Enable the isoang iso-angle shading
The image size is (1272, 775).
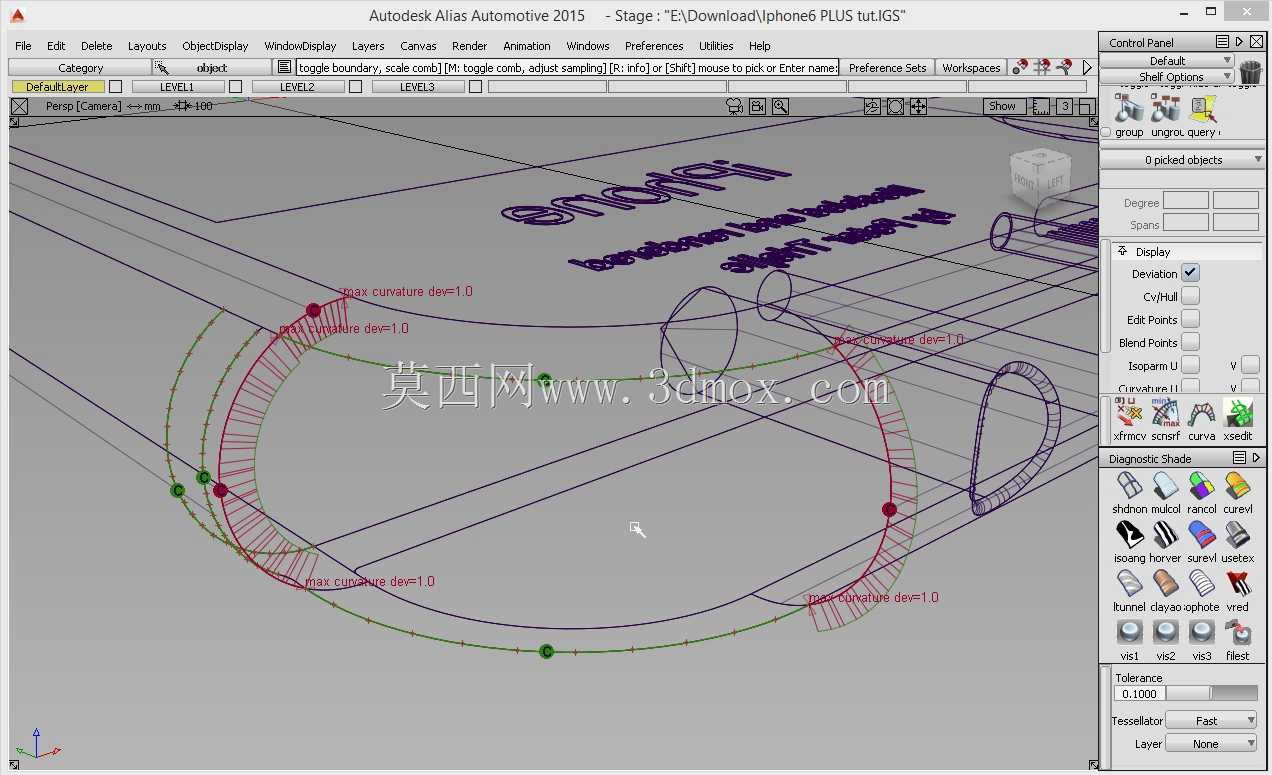[1130, 535]
